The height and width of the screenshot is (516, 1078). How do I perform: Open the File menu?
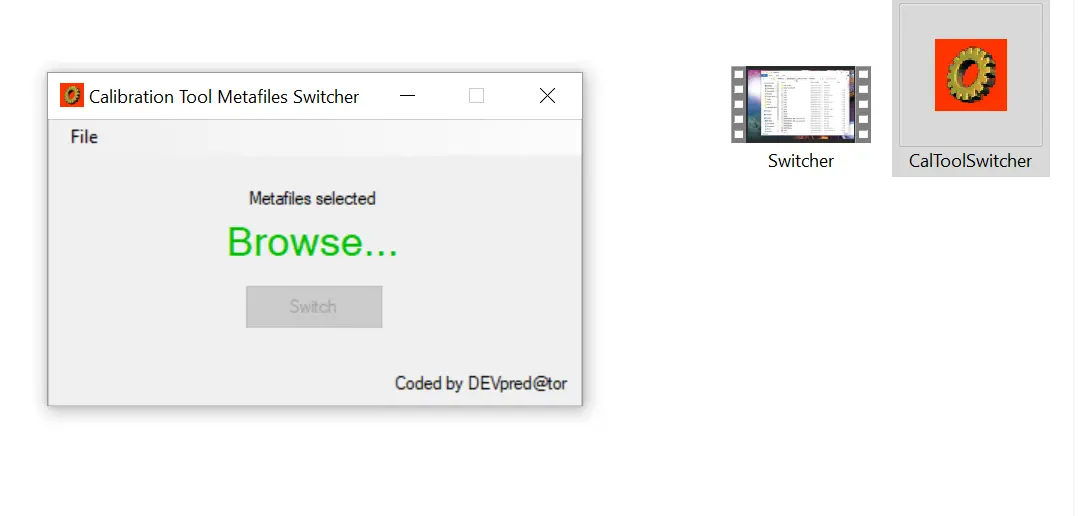tap(84, 137)
